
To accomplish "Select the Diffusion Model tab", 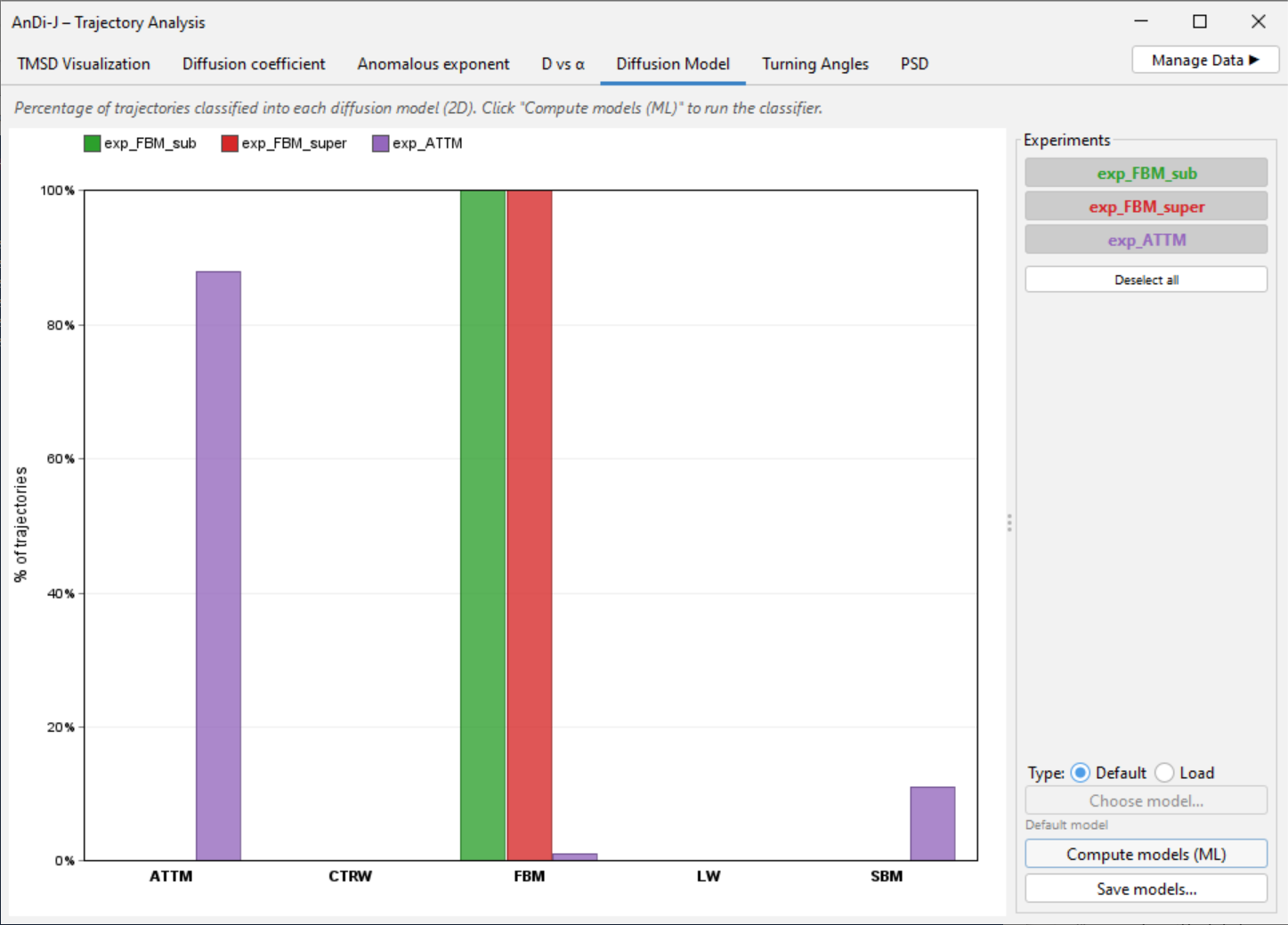I will (x=673, y=64).
